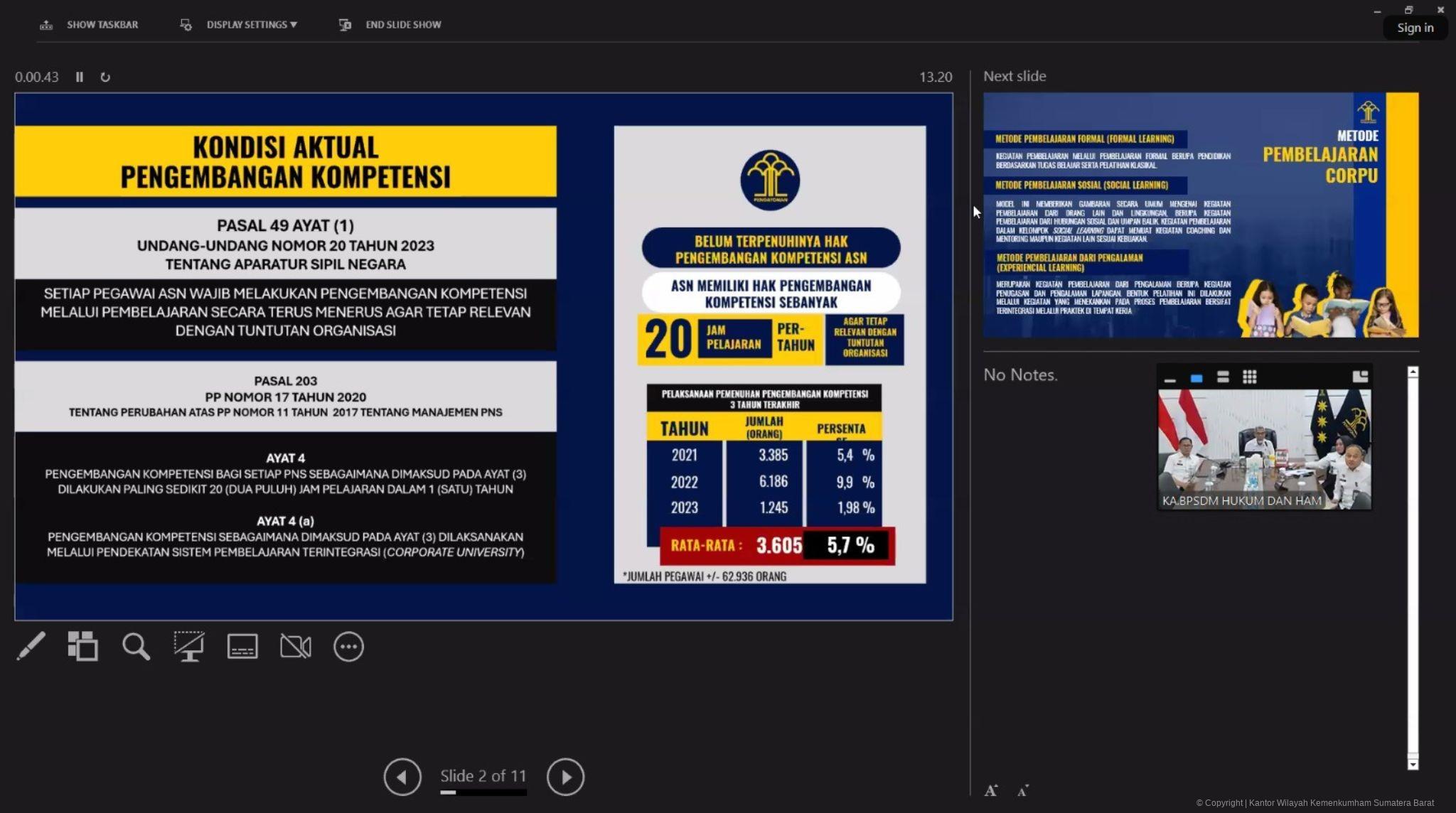This screenshot has width=1456, height=813.
Task: Pop out the video overlay window
Action: 1360,377
